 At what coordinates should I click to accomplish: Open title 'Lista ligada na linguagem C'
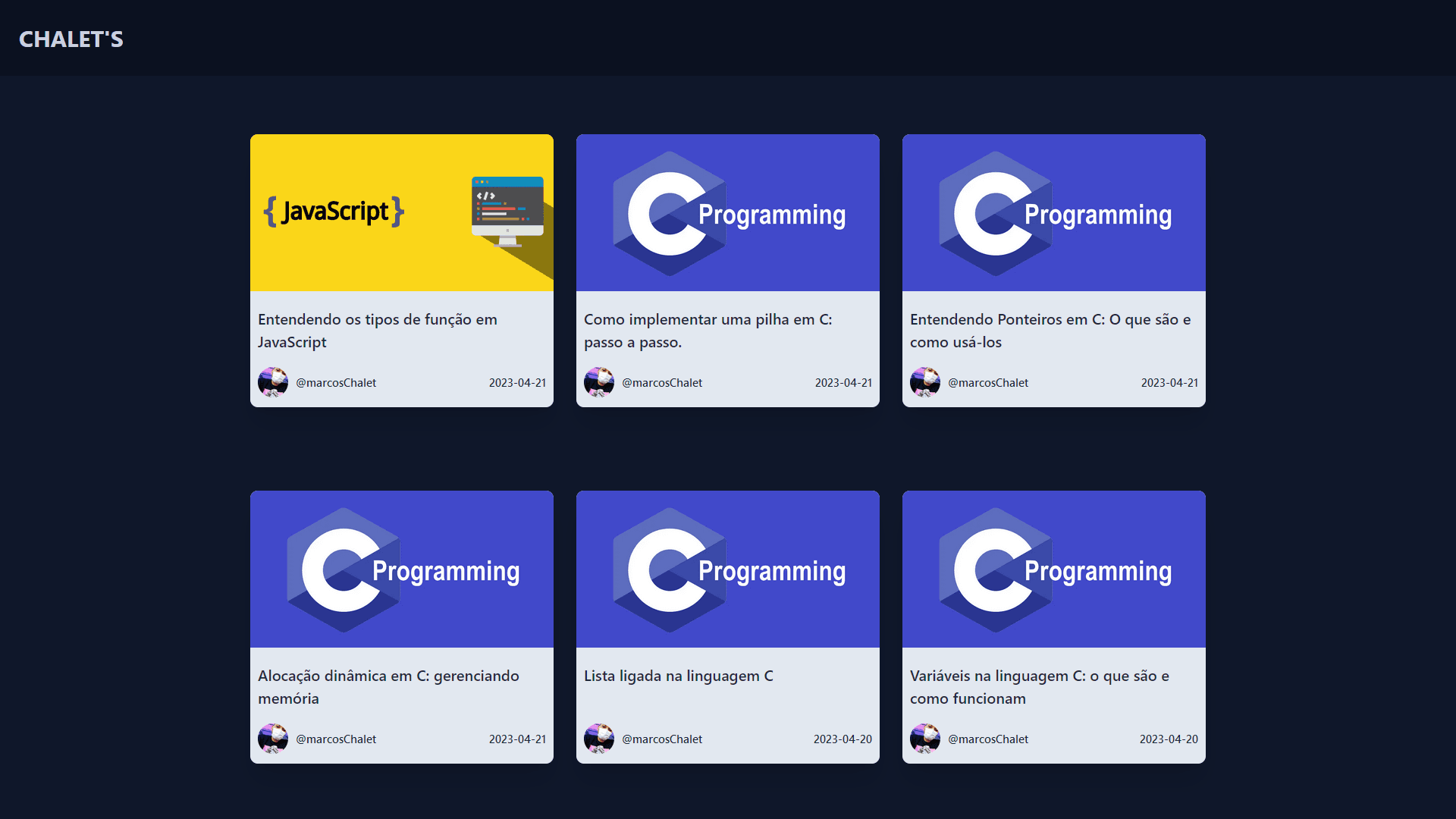679,676
